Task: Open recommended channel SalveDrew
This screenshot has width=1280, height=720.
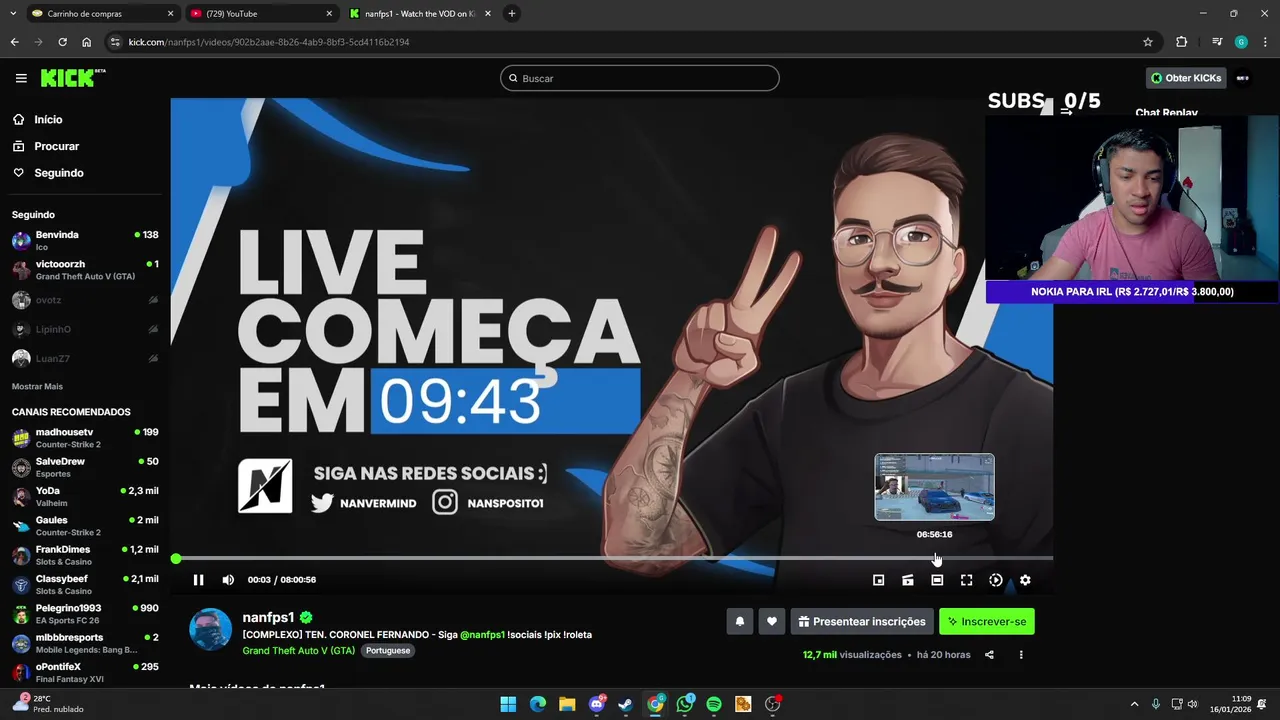Action: [x=85, y=467]
